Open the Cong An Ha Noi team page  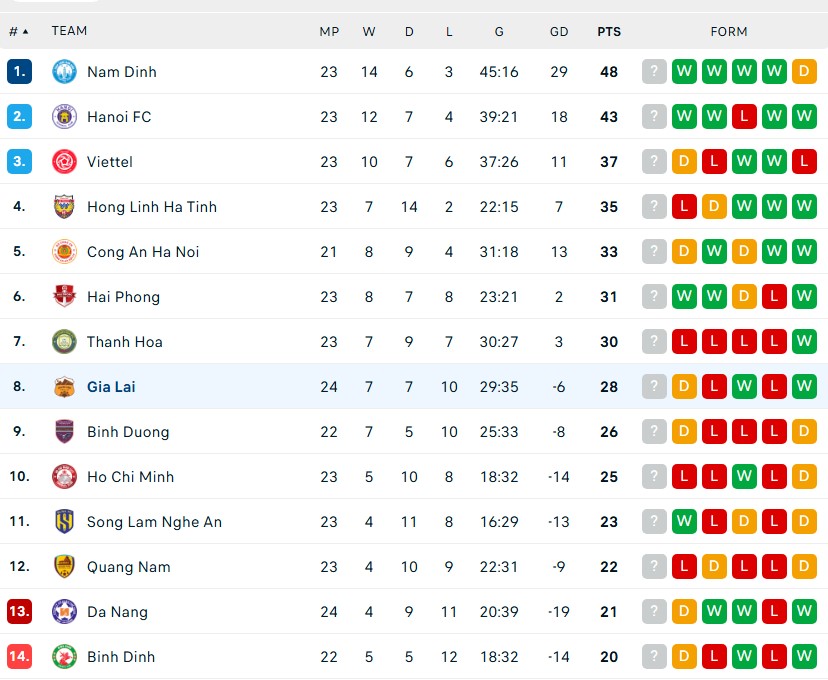pos(143,252)
